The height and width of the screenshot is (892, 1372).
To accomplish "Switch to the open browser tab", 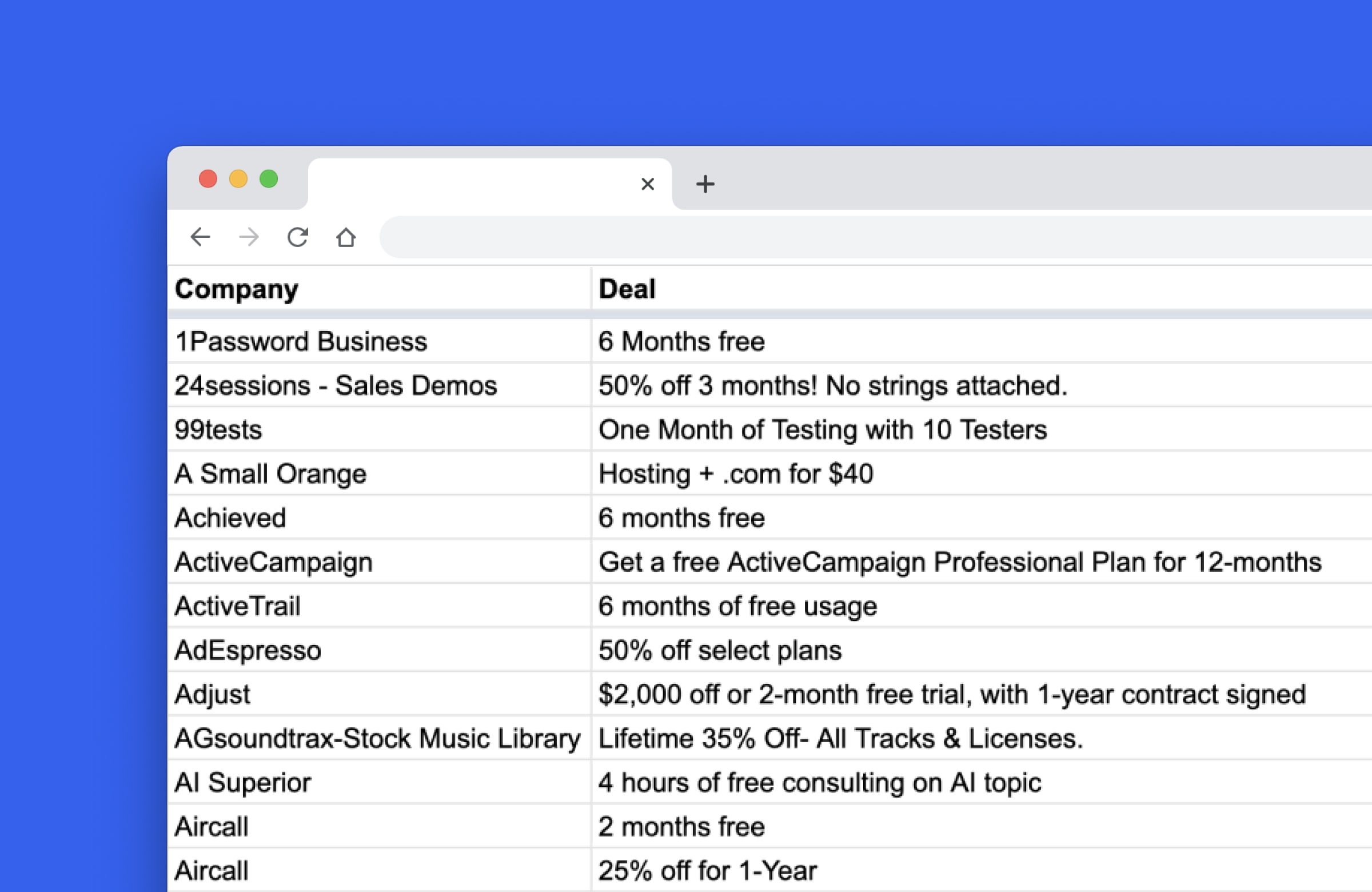I will (x=478, y=184).
